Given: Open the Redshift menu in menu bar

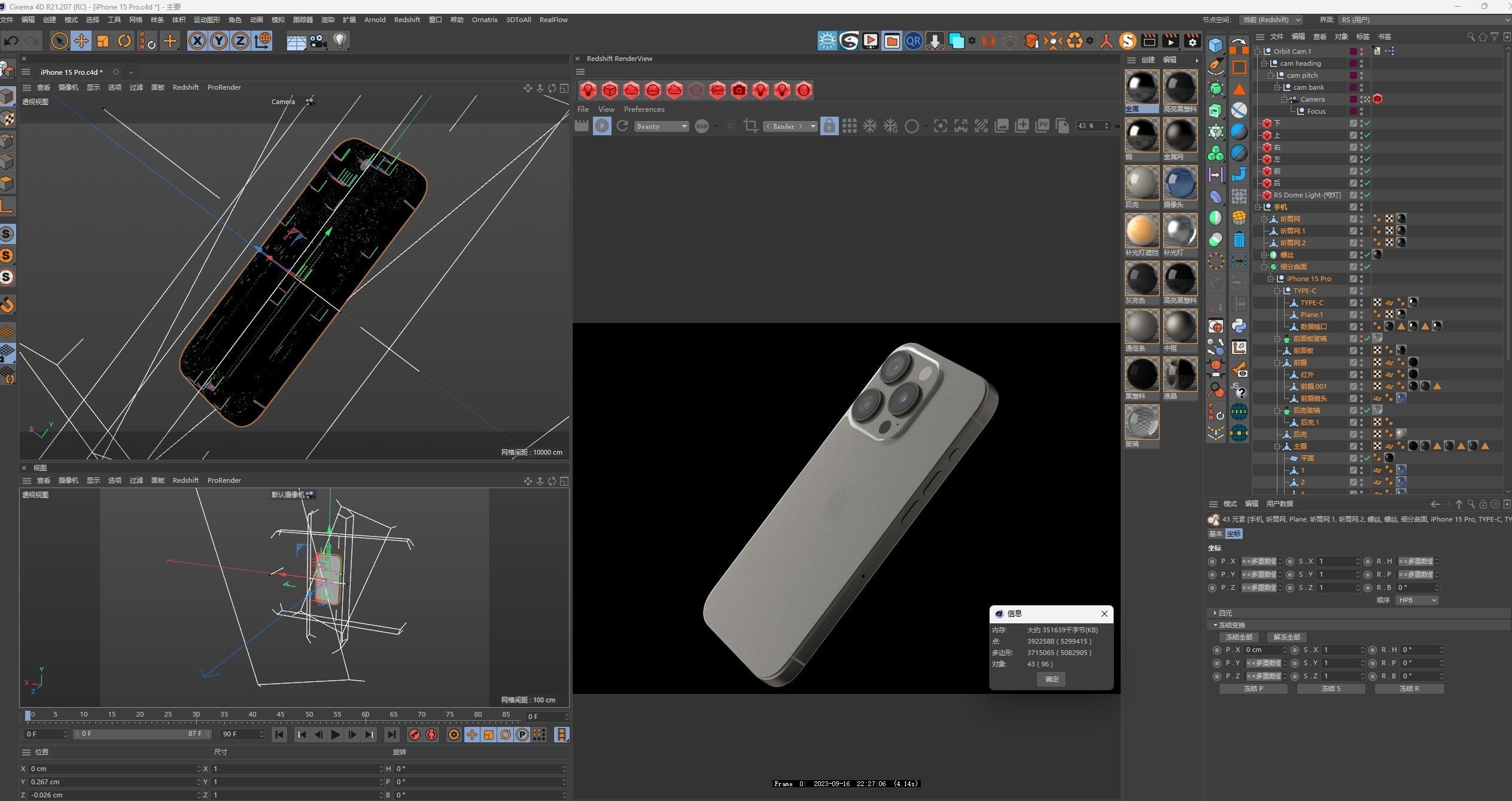Looking at the screenshot, I should pyautogui.click(x=407, y=20).
